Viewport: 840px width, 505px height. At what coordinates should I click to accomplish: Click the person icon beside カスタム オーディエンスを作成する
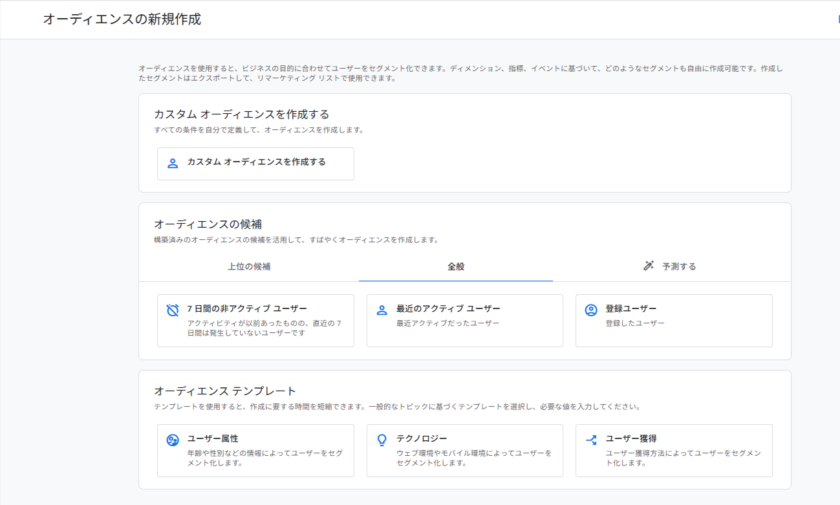pyautogui.click(x=173, y=163)
